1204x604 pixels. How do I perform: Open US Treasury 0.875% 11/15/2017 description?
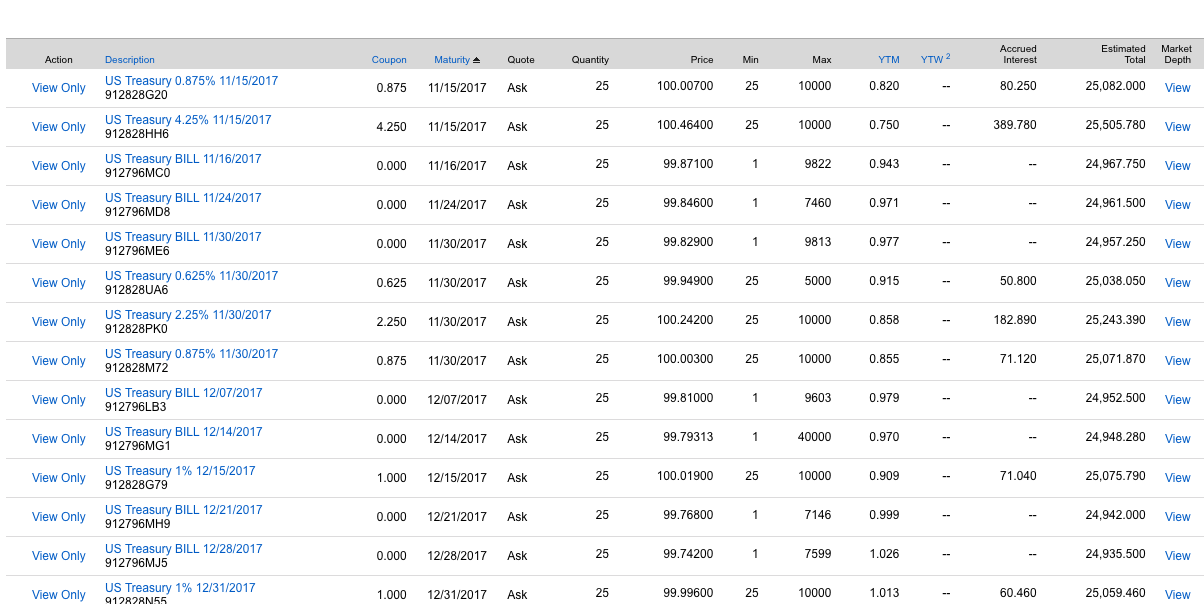[x=192, y=81]
